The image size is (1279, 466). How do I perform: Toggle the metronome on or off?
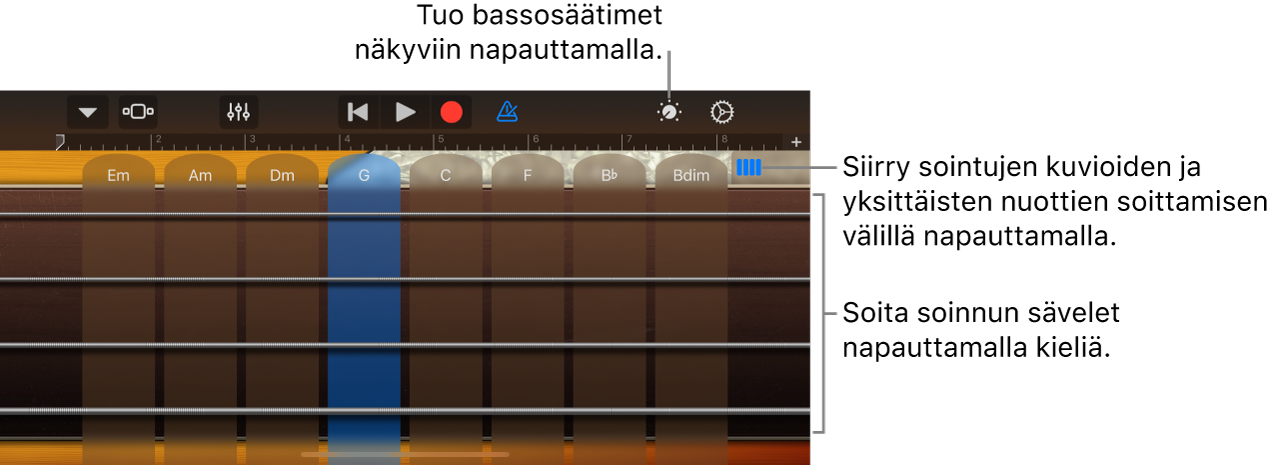508,112
